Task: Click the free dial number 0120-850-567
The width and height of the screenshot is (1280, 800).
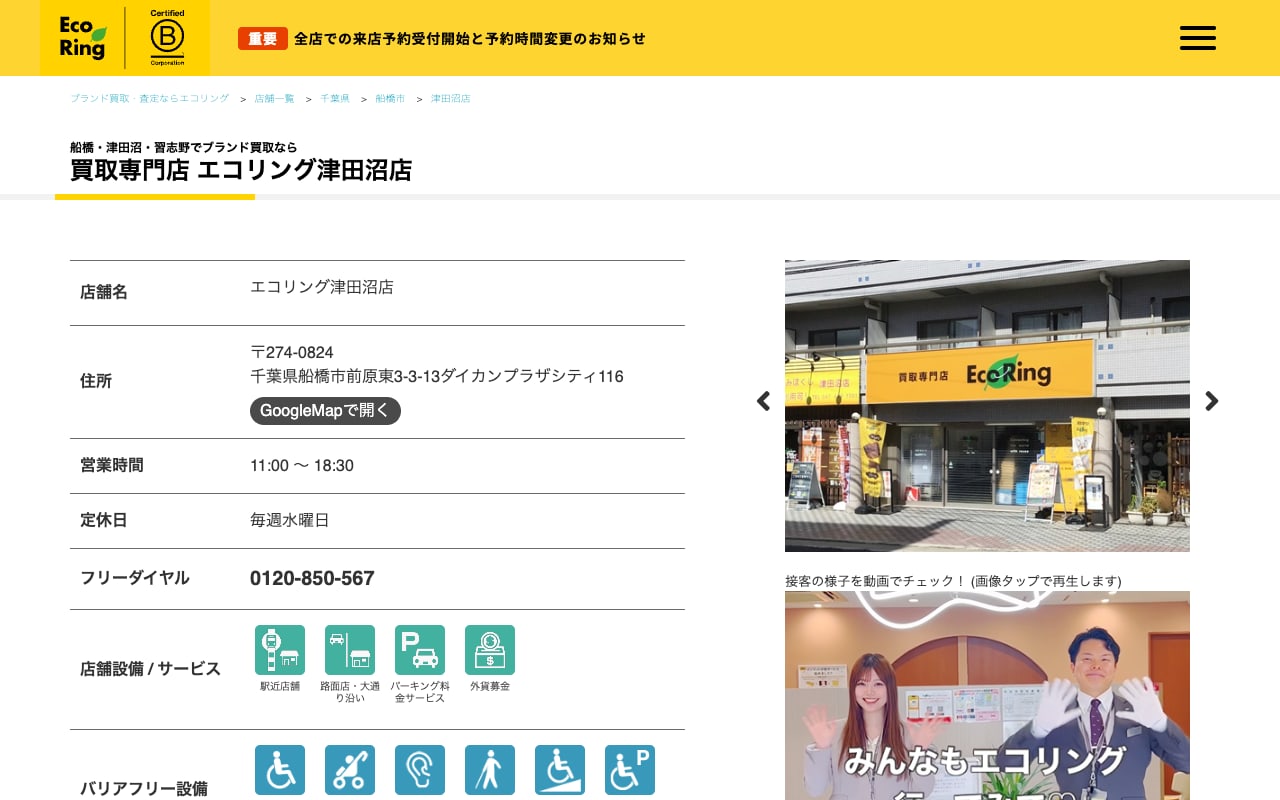Action: [x=312, y=578]
